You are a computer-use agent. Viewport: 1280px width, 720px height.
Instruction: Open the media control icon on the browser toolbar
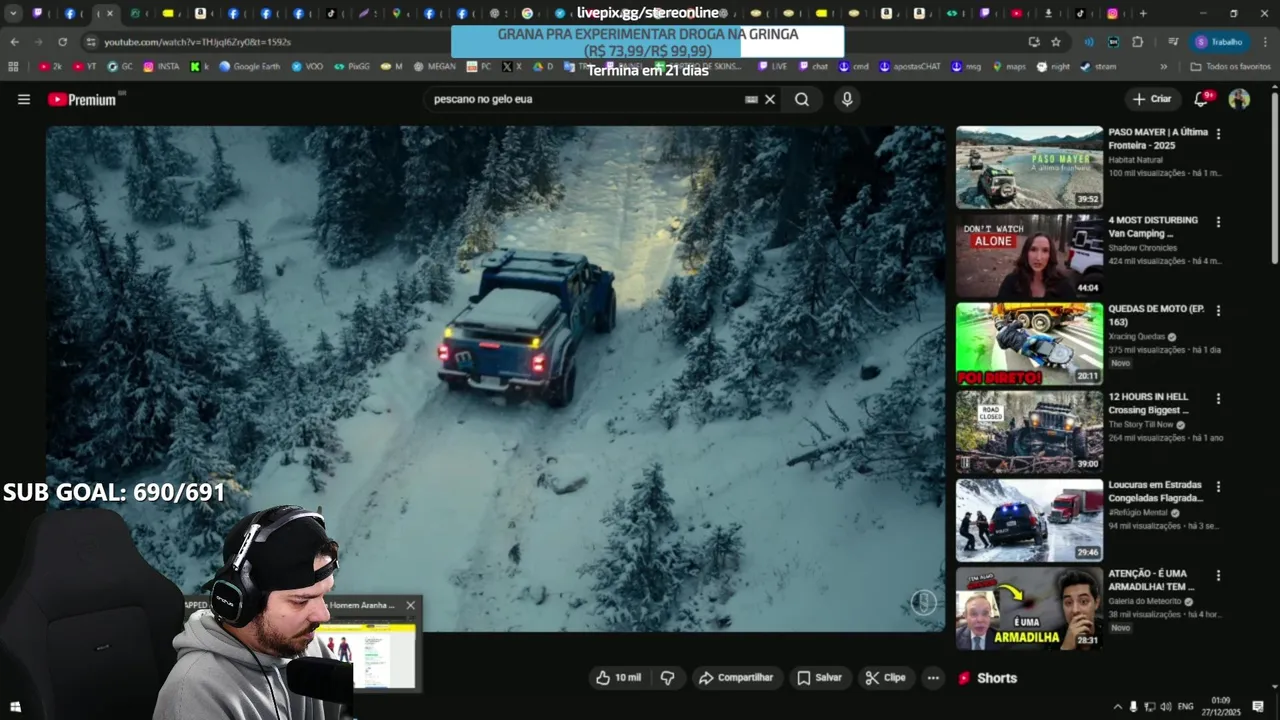pyautogui.click(x=1172, y=42)
